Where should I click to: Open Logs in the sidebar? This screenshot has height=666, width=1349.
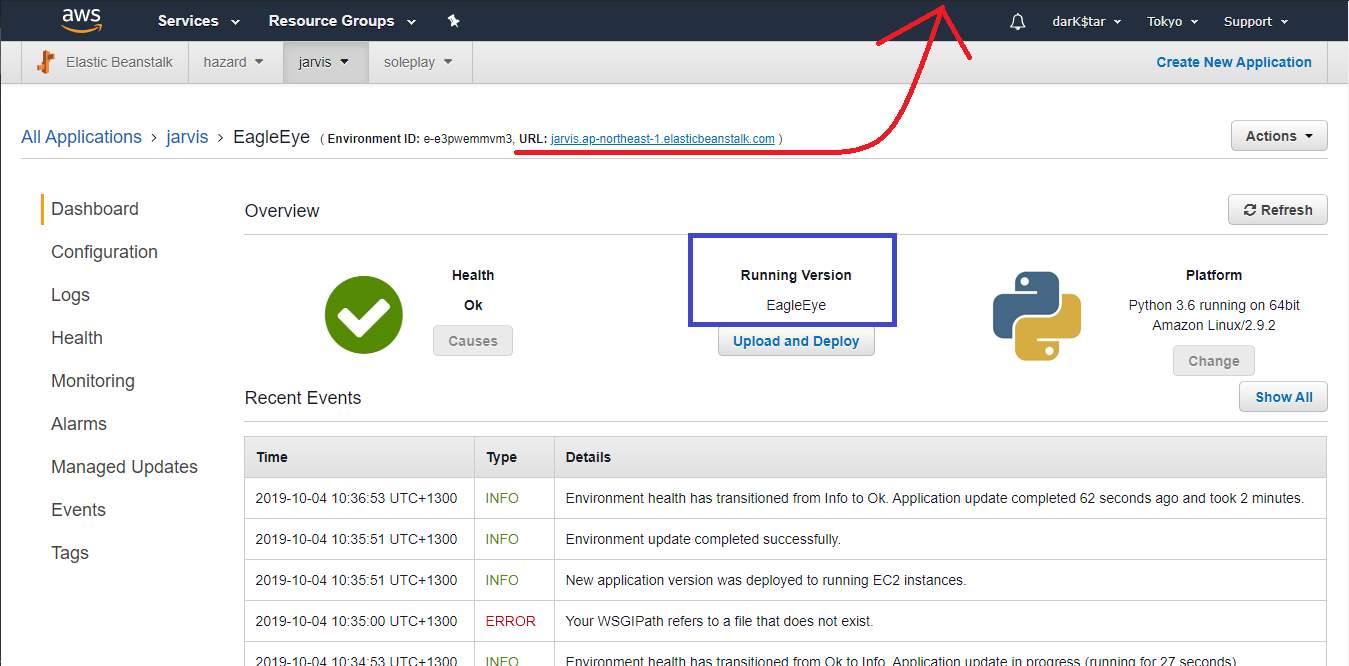click(x=70, y=295)
